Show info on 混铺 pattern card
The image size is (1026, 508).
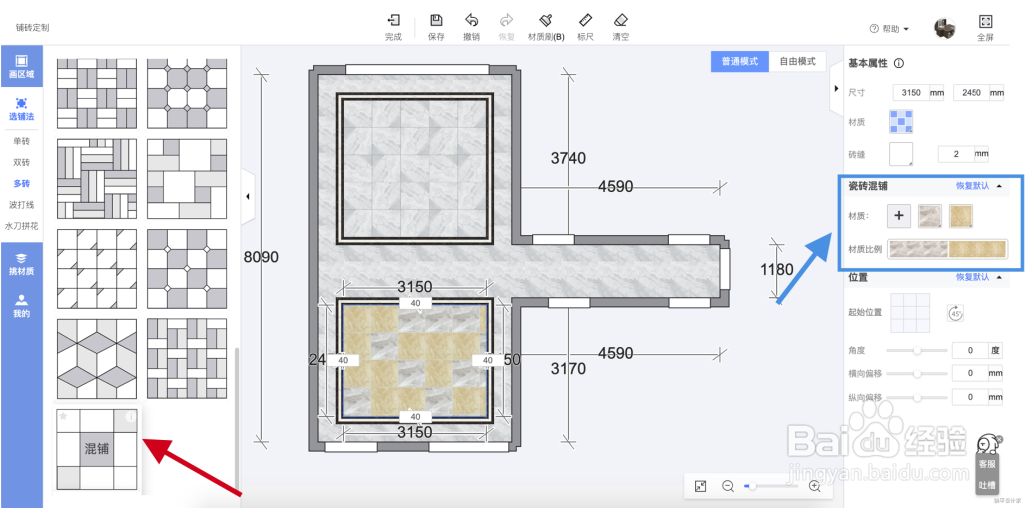[130, 416]
